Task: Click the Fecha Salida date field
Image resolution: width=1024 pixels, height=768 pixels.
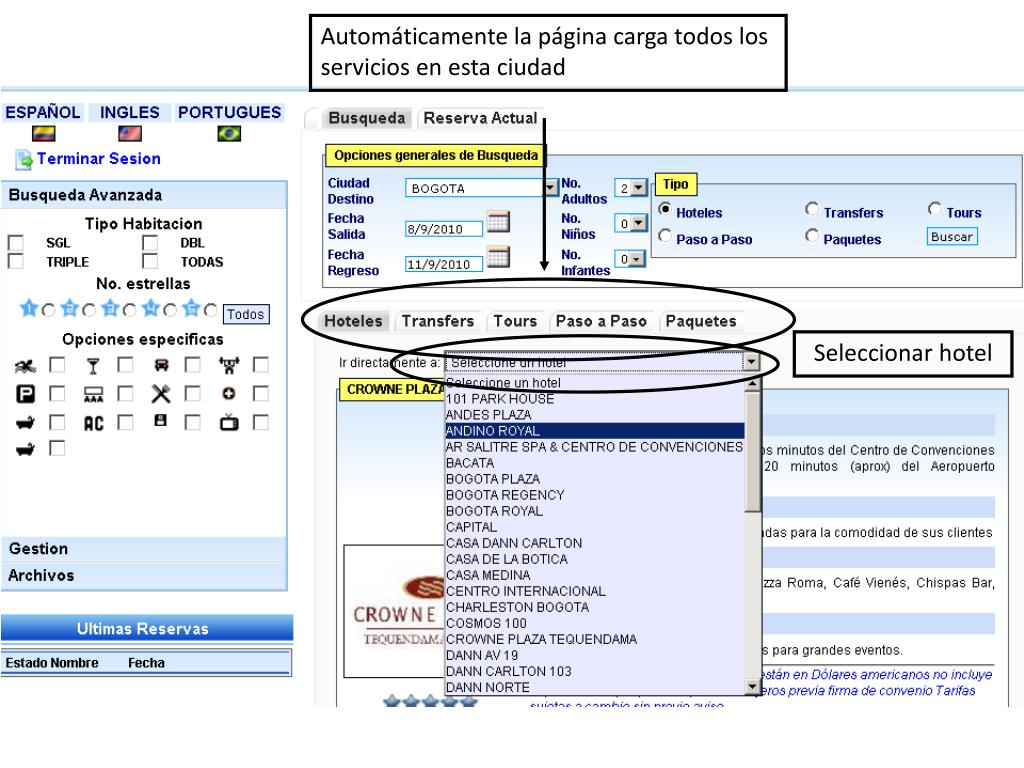Action: tap(443, 229)
